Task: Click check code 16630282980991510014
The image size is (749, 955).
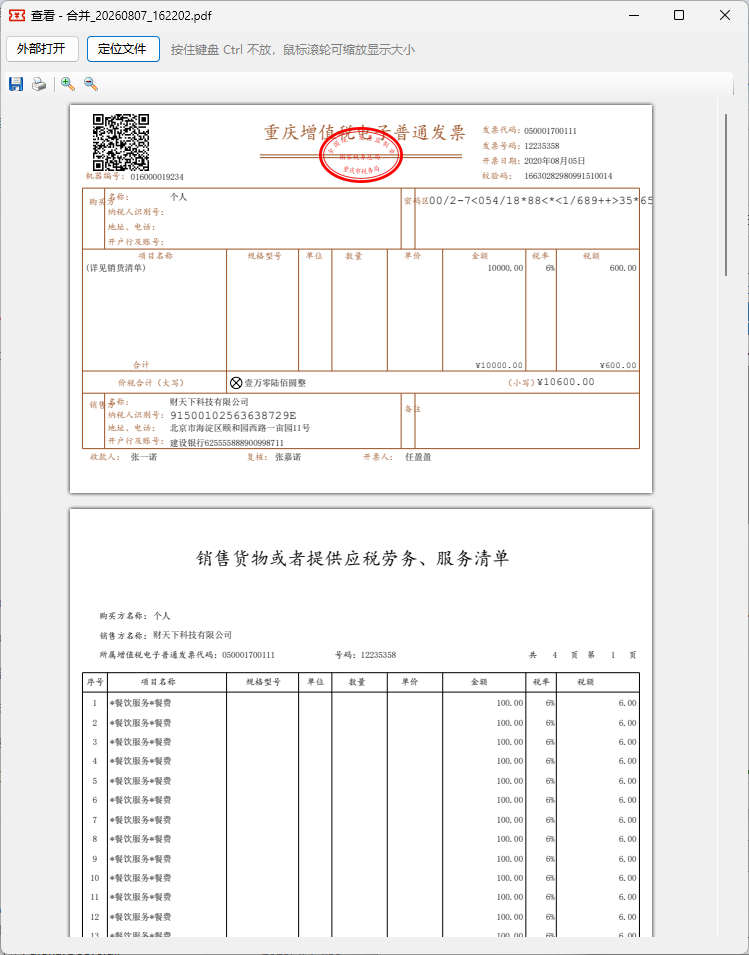Action: tap(568, 177)
